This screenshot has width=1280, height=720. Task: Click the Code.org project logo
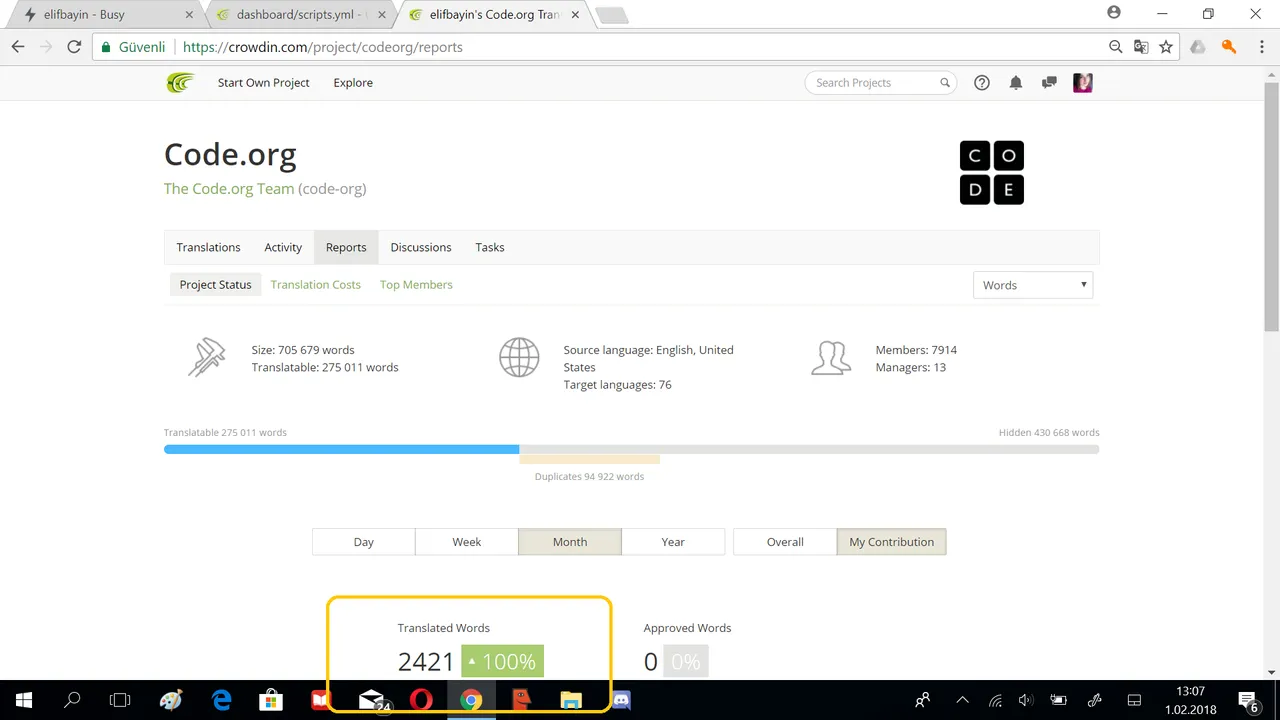pyautogui.click(x=991, y=173)
